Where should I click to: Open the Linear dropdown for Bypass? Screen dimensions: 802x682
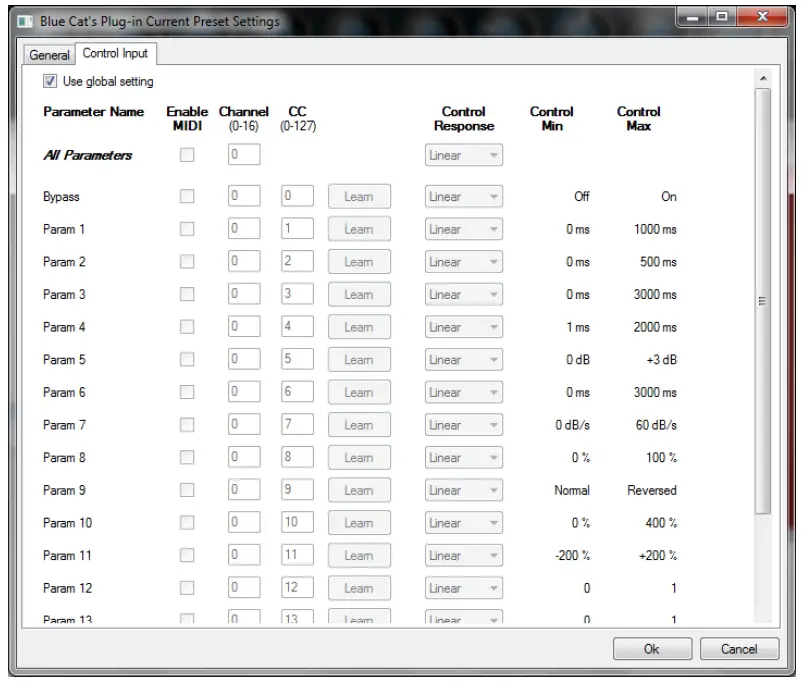coord(462,196)
